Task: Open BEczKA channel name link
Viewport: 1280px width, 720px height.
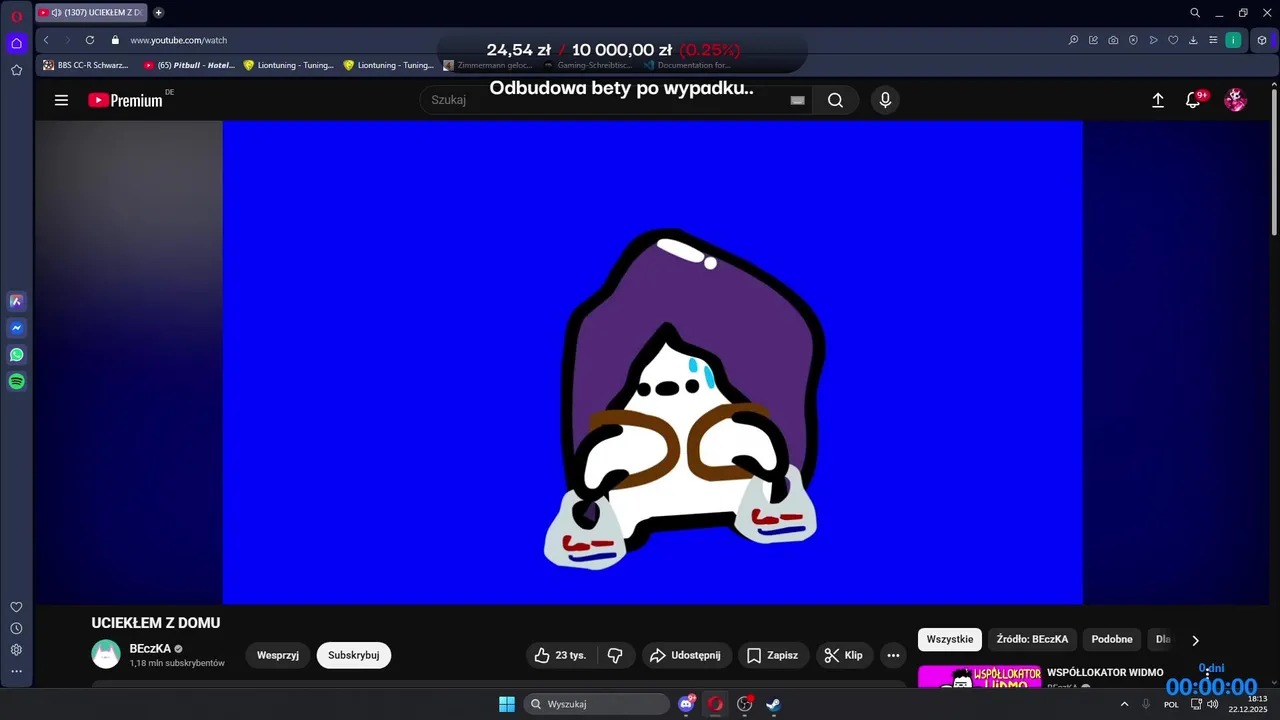Action: [x=150, y=648]
